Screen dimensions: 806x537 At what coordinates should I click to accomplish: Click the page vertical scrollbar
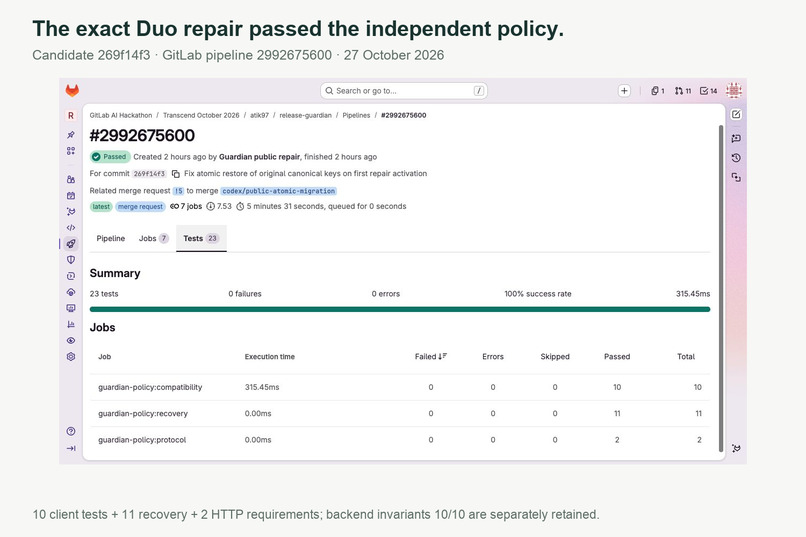pos(721,288)
